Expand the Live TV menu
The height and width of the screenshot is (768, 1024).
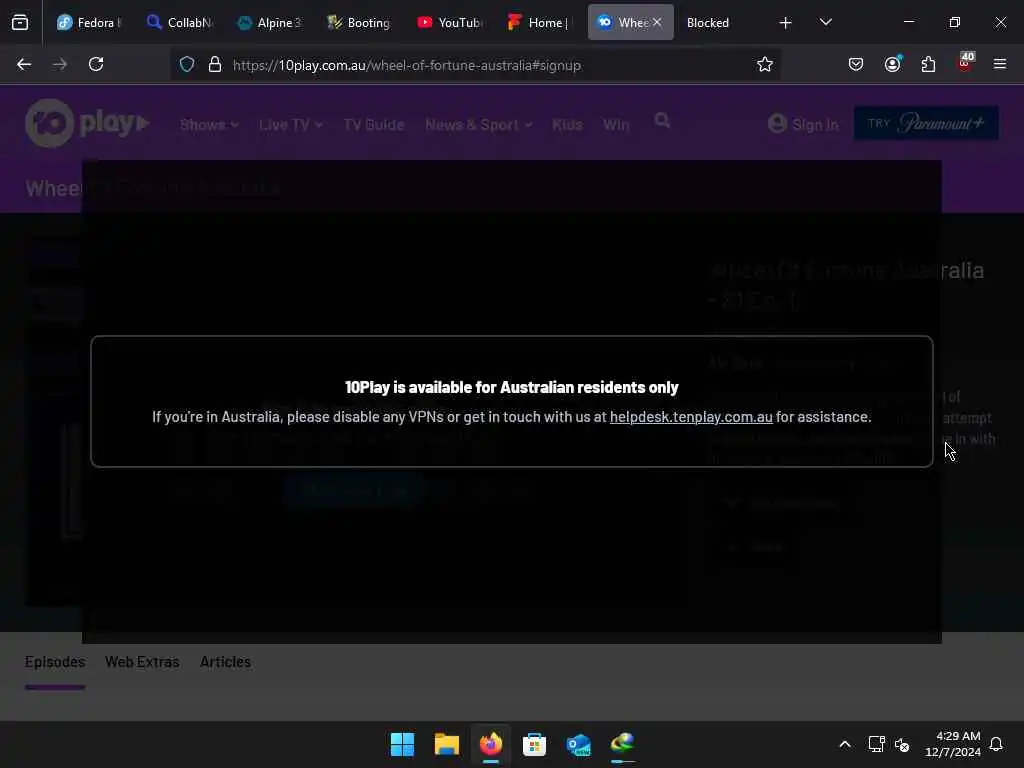(291, 125)
